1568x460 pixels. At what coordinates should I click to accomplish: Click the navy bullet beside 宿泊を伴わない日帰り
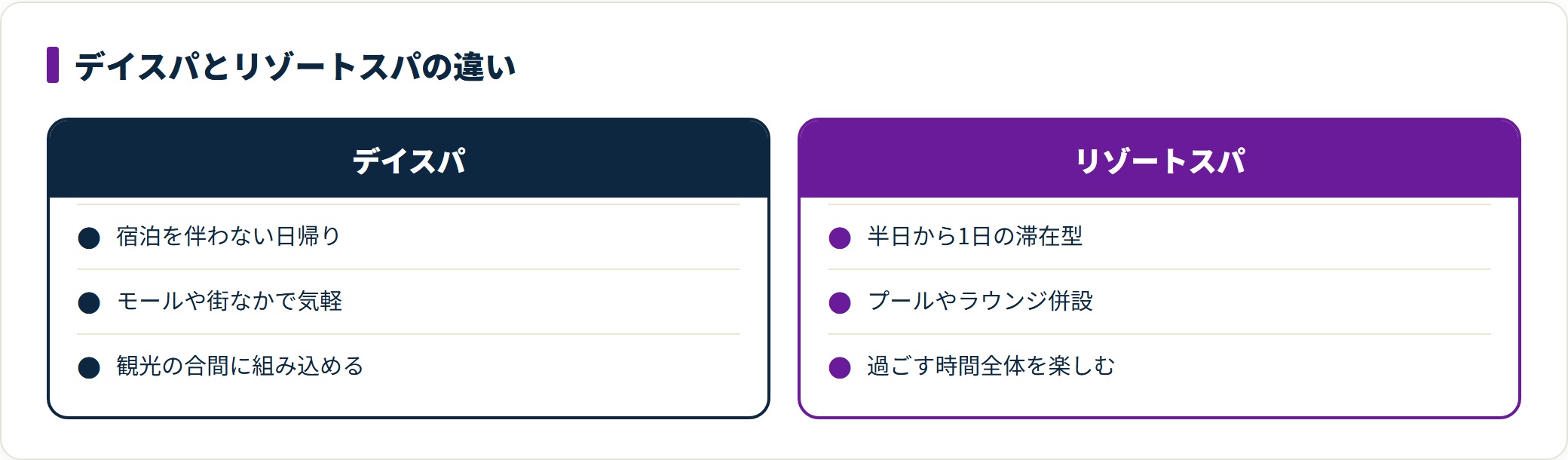[x=89, y=238]
